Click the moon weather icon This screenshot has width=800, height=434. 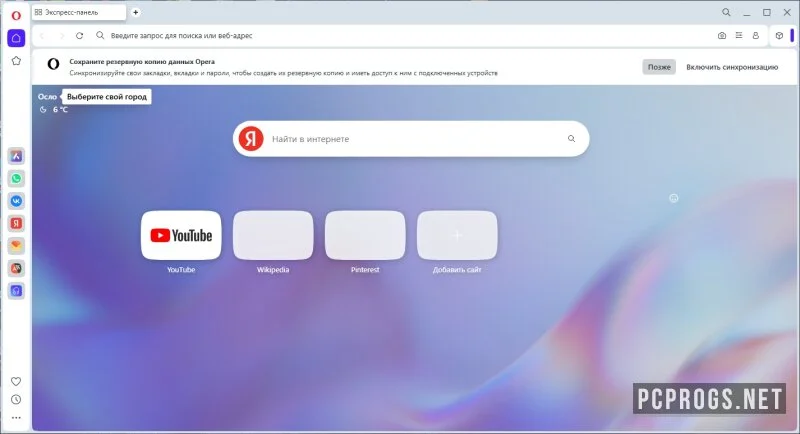click(43, 110)
